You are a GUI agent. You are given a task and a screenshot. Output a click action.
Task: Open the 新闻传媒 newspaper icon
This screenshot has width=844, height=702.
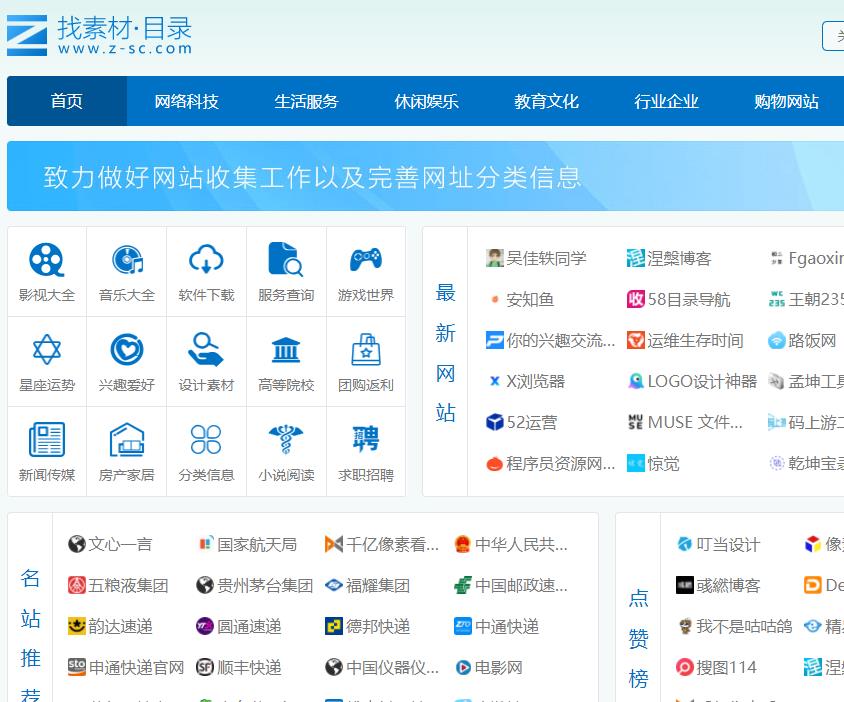pyautogui.click(x=47, y=439)
